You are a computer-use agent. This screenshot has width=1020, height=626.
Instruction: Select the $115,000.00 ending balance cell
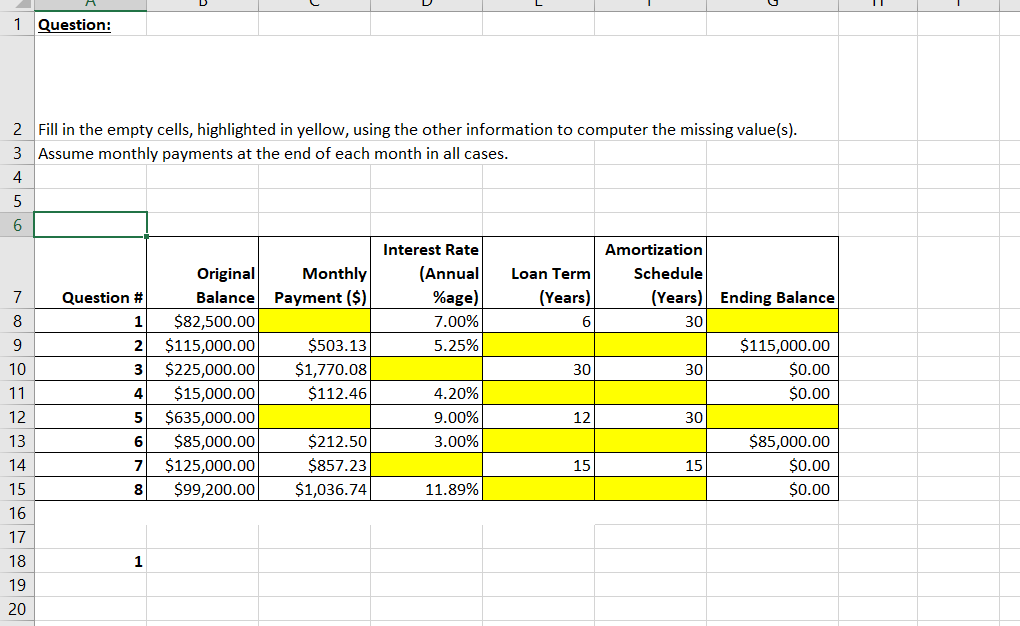772,346
